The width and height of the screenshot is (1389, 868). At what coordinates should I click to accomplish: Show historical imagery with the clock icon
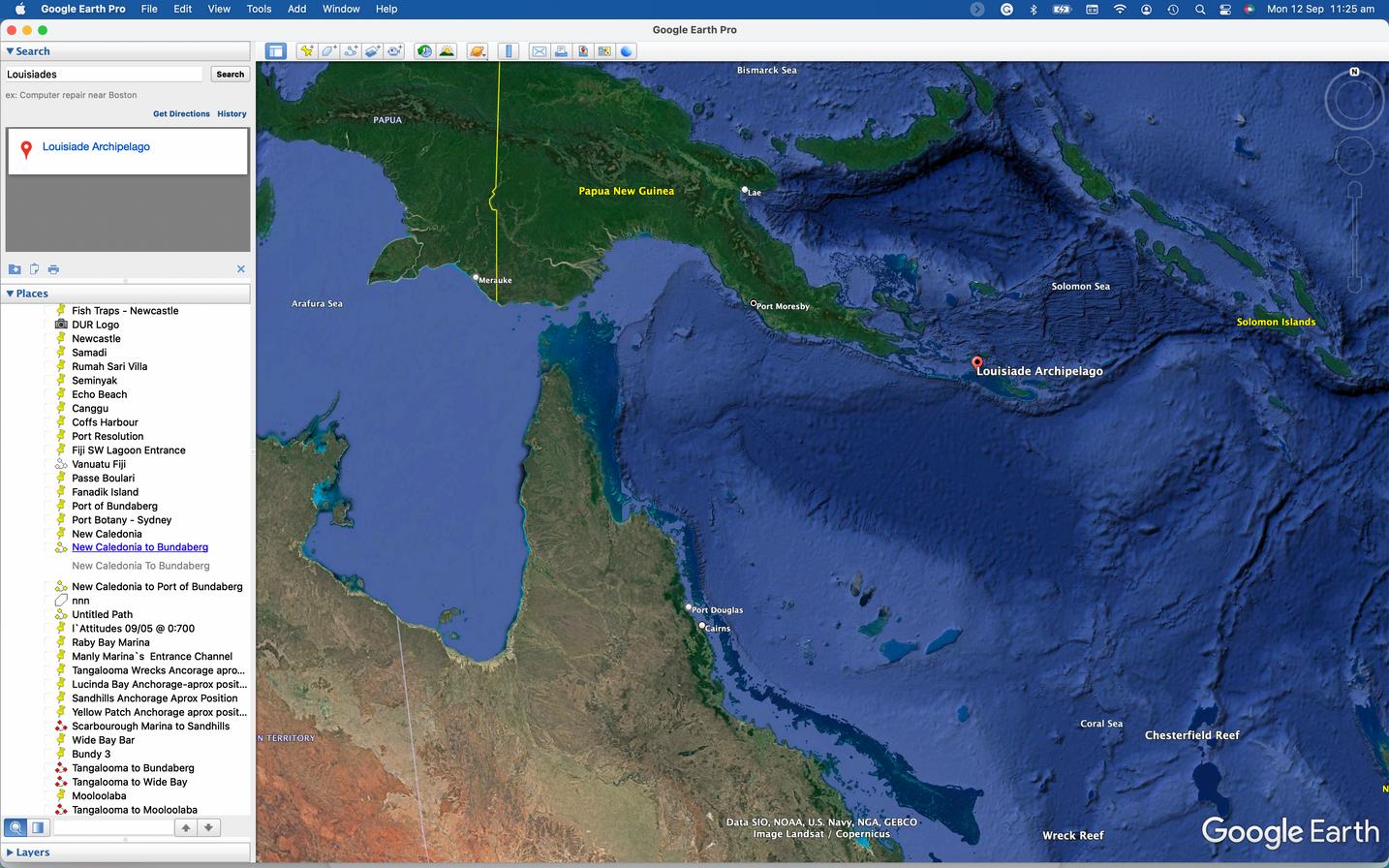[x=424, y=51]
